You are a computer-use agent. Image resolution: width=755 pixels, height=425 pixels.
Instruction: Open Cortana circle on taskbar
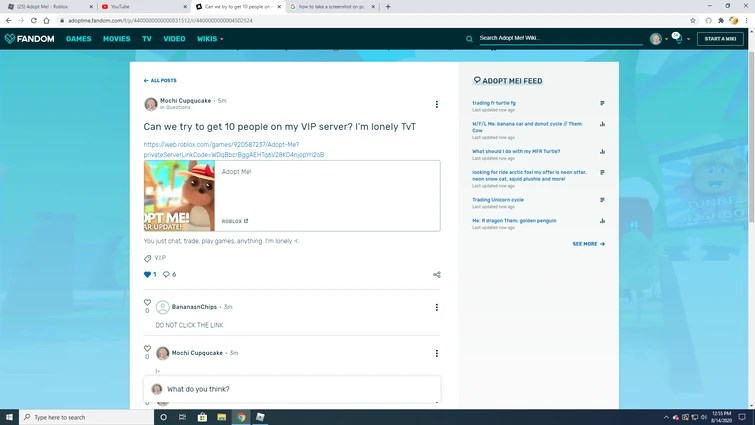click(163, 417)
